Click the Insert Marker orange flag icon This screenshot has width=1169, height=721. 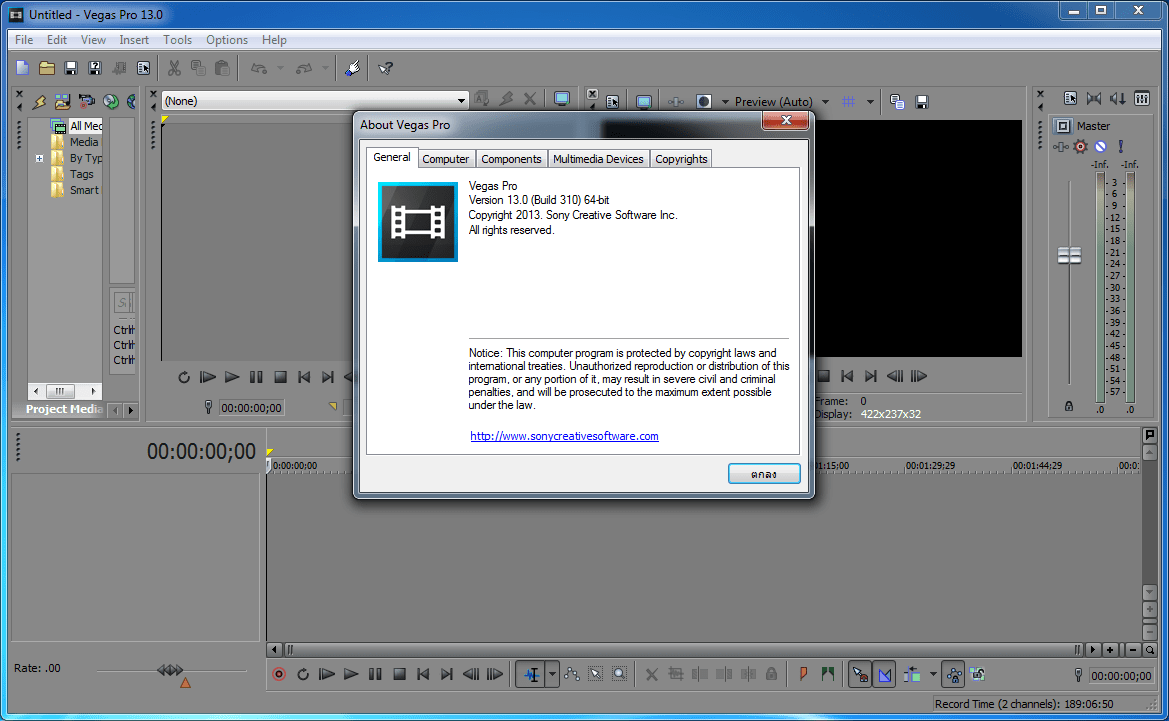coord(804,674)
